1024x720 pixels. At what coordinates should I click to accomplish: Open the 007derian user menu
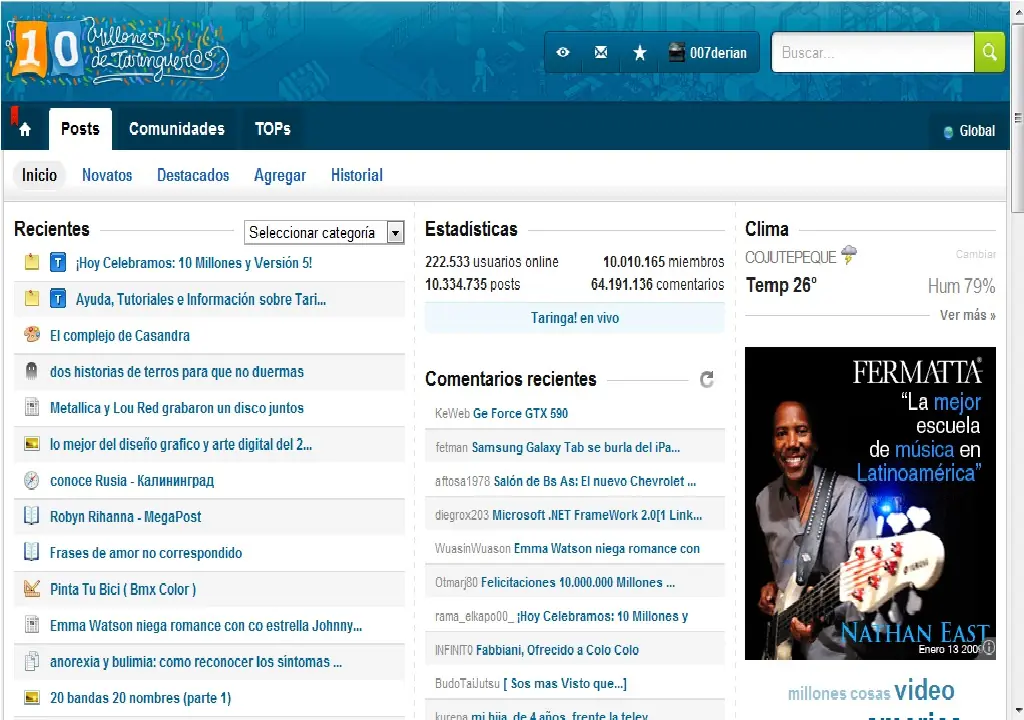click(708, 52)
